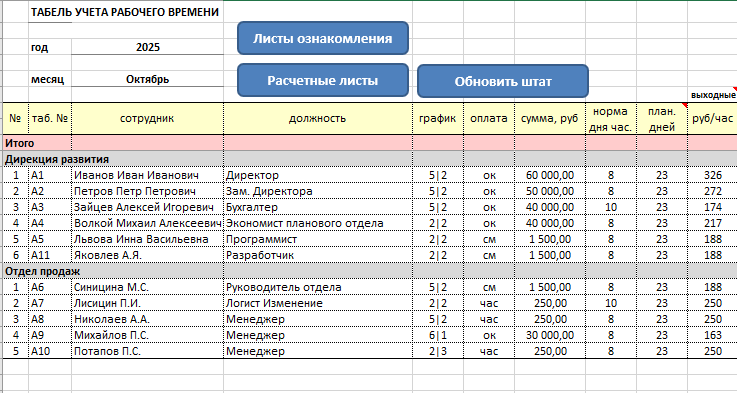The image size is (737, 393).
Task: Select payment type 'см' in Синицина row
Action: [489, 287]
